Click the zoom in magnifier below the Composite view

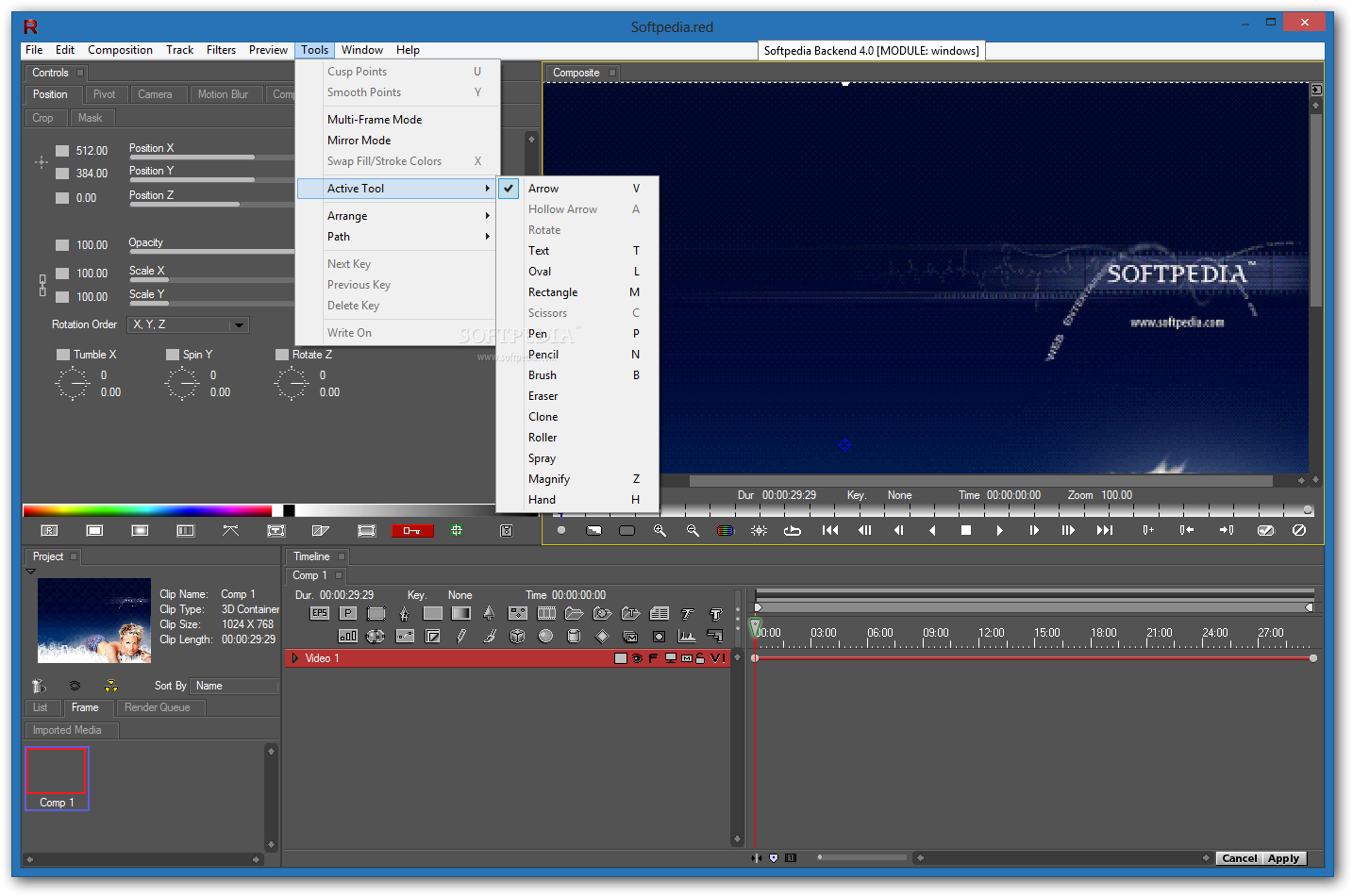[660, 530]
